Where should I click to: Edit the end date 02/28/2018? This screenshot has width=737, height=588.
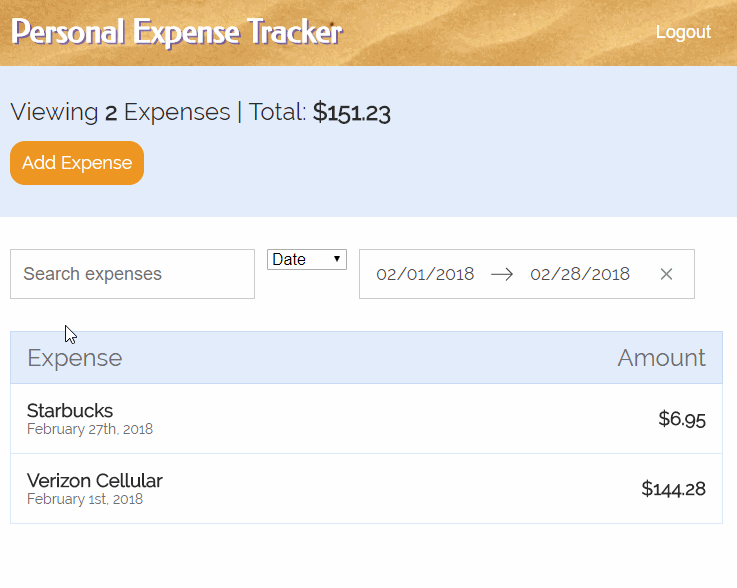coord(580,274)
